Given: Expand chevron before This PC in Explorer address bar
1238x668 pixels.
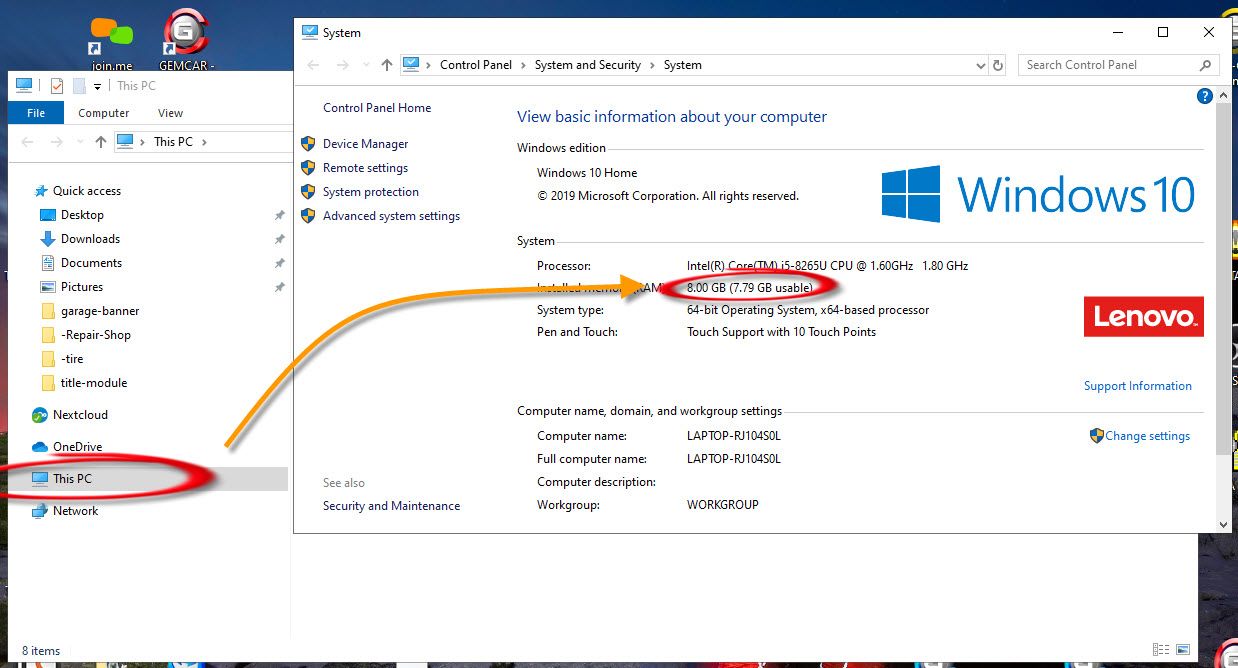Looking at the screenshot, I should [143, 142].
